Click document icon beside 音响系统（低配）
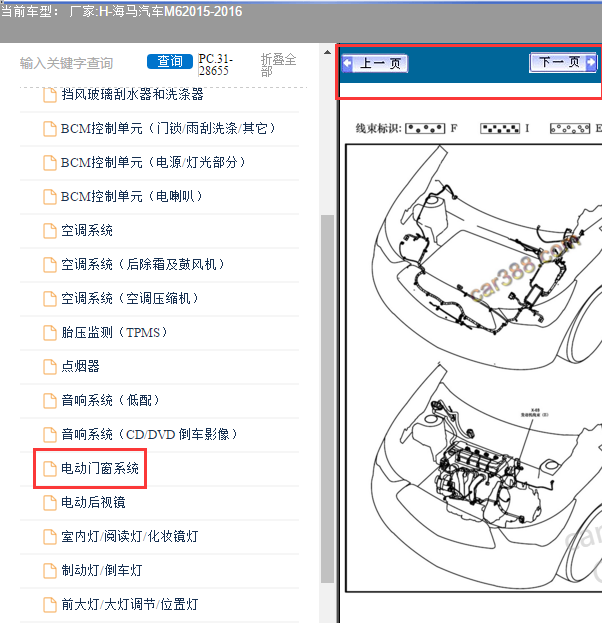This screenshot has height=623, width=602. 50,400
